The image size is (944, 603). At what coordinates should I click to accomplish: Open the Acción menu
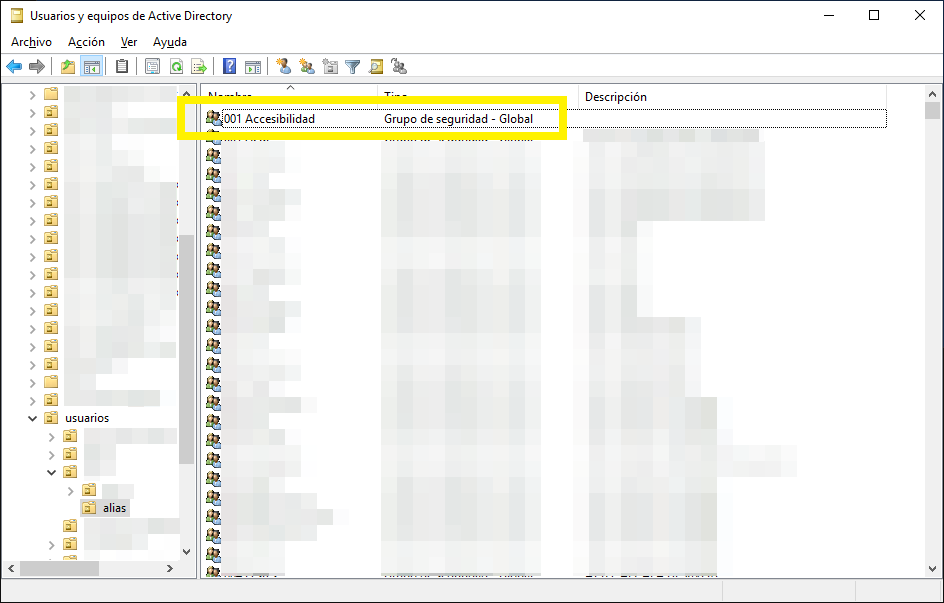point(86,42)
